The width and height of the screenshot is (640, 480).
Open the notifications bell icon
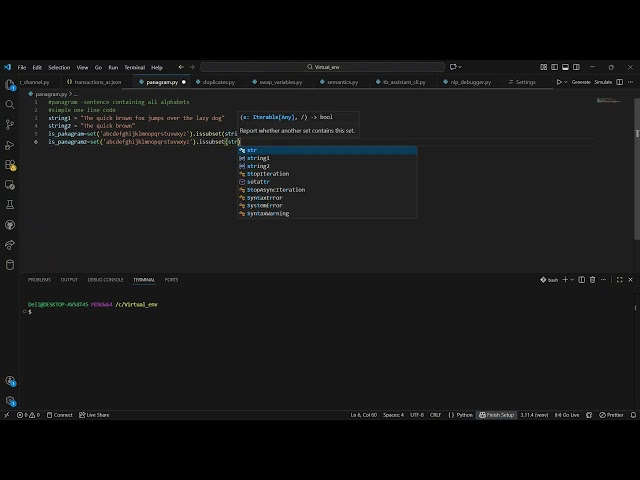click(633, 415)
